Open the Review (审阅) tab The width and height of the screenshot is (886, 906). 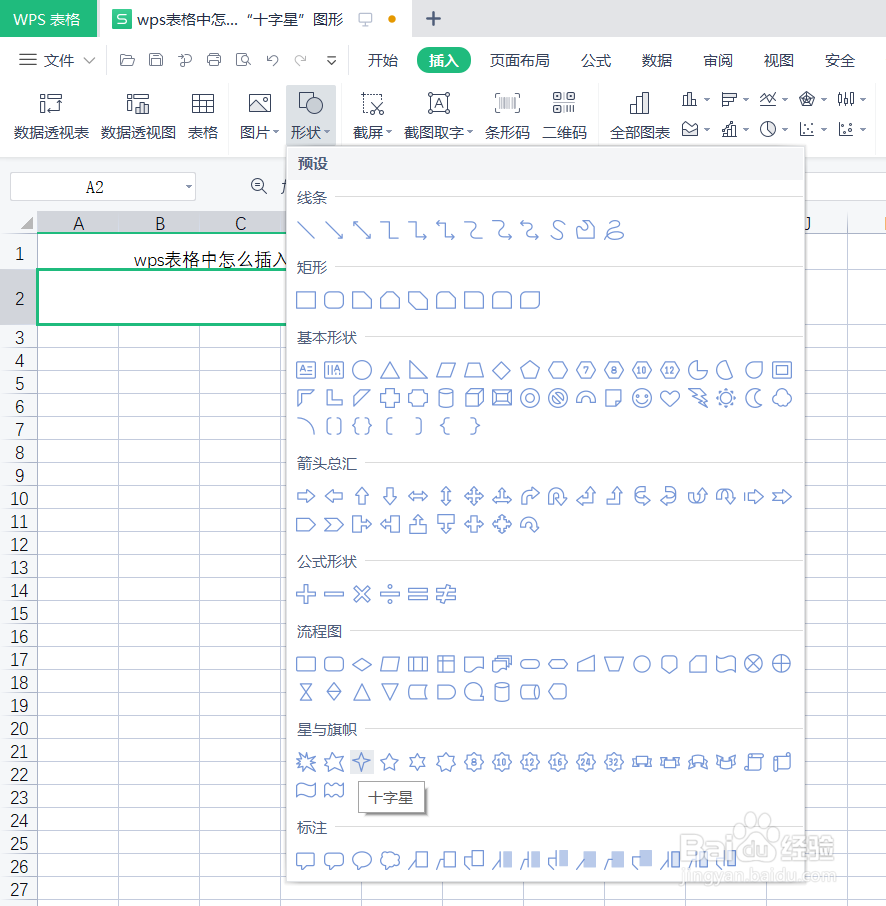718,60
